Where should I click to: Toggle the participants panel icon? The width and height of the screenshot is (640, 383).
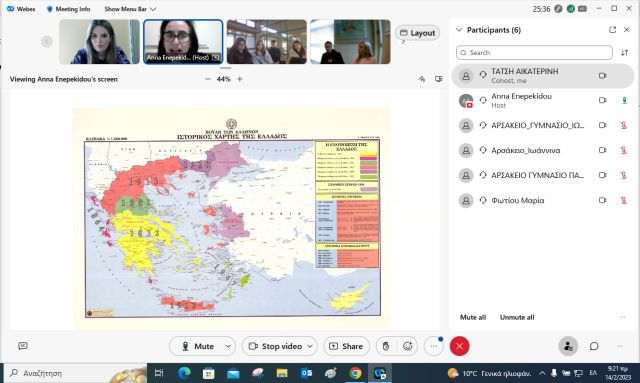tap(568, 346)
